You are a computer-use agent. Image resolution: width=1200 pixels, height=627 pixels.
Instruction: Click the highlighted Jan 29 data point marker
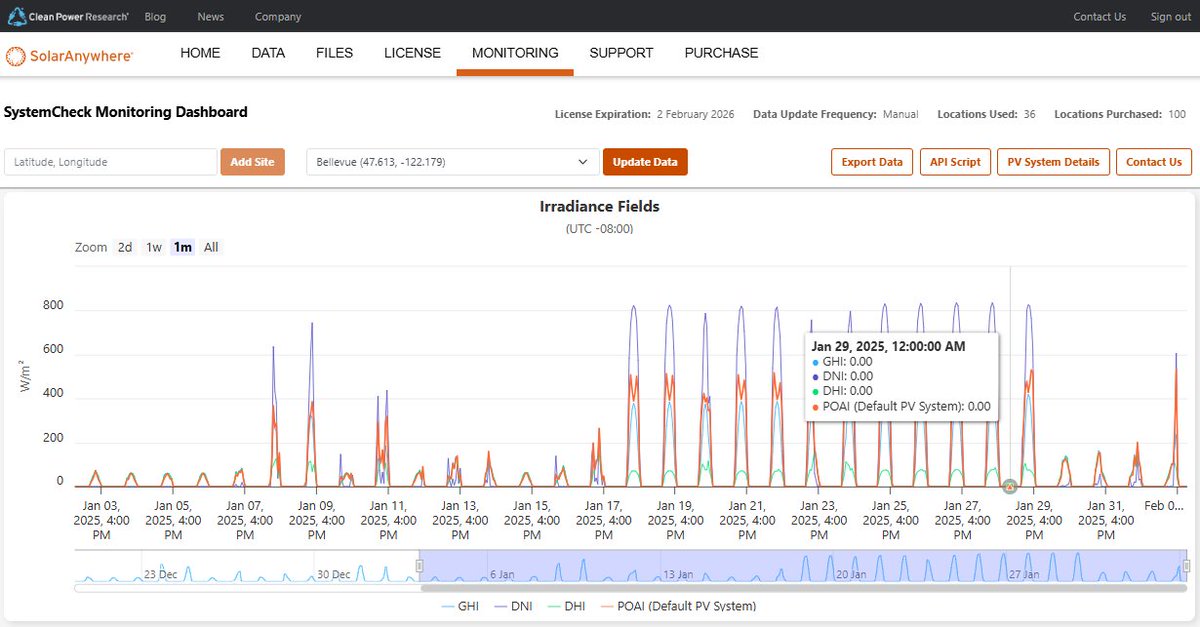point(1010,487)
